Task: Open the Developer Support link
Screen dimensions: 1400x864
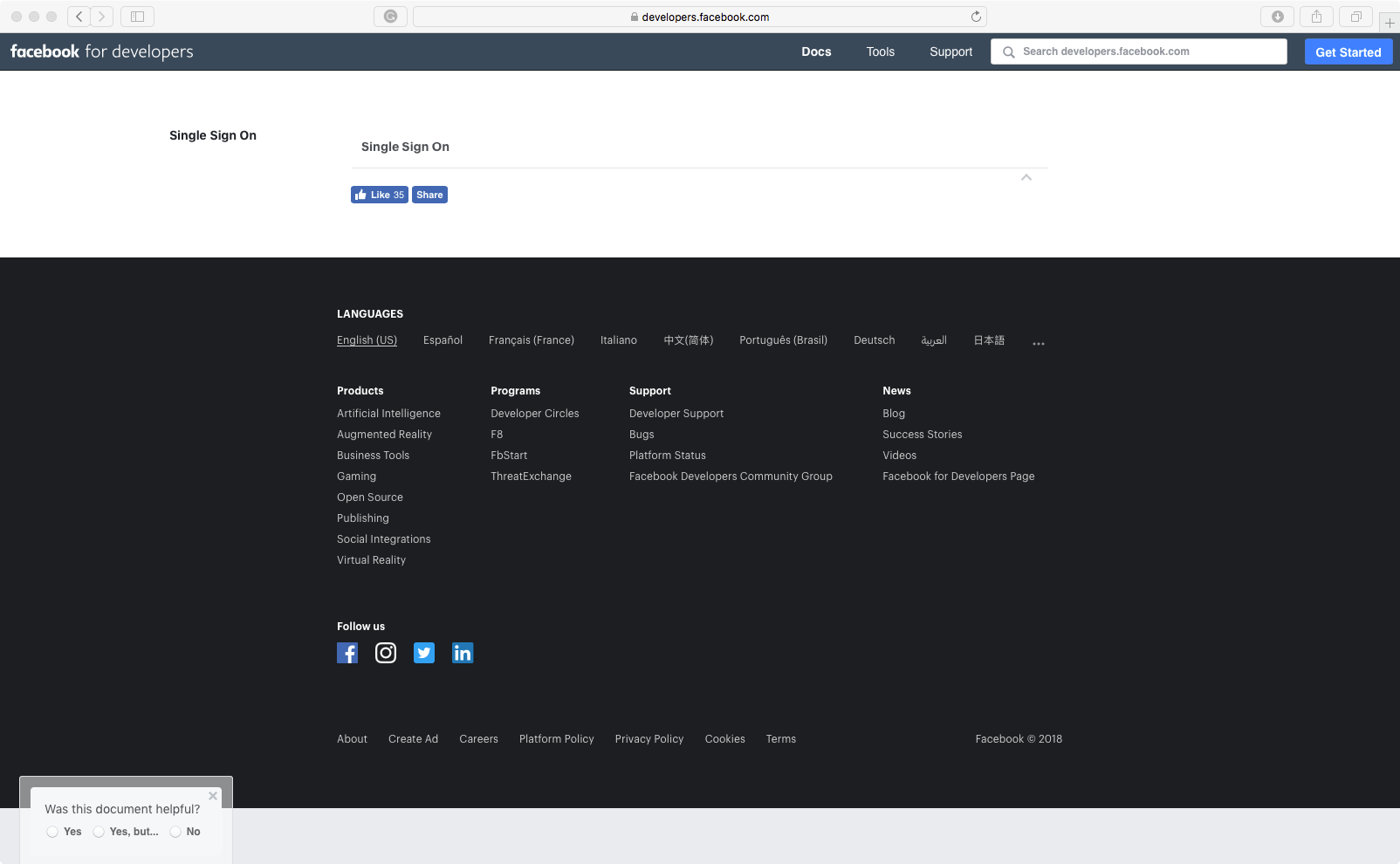Action: 676,414
